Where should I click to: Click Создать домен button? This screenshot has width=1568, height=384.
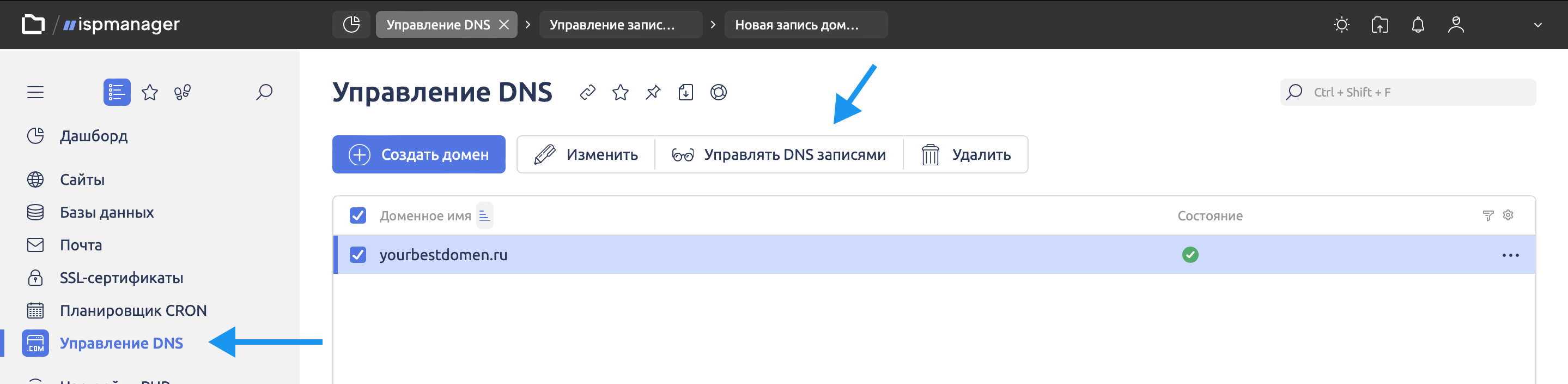pos(419,154)
